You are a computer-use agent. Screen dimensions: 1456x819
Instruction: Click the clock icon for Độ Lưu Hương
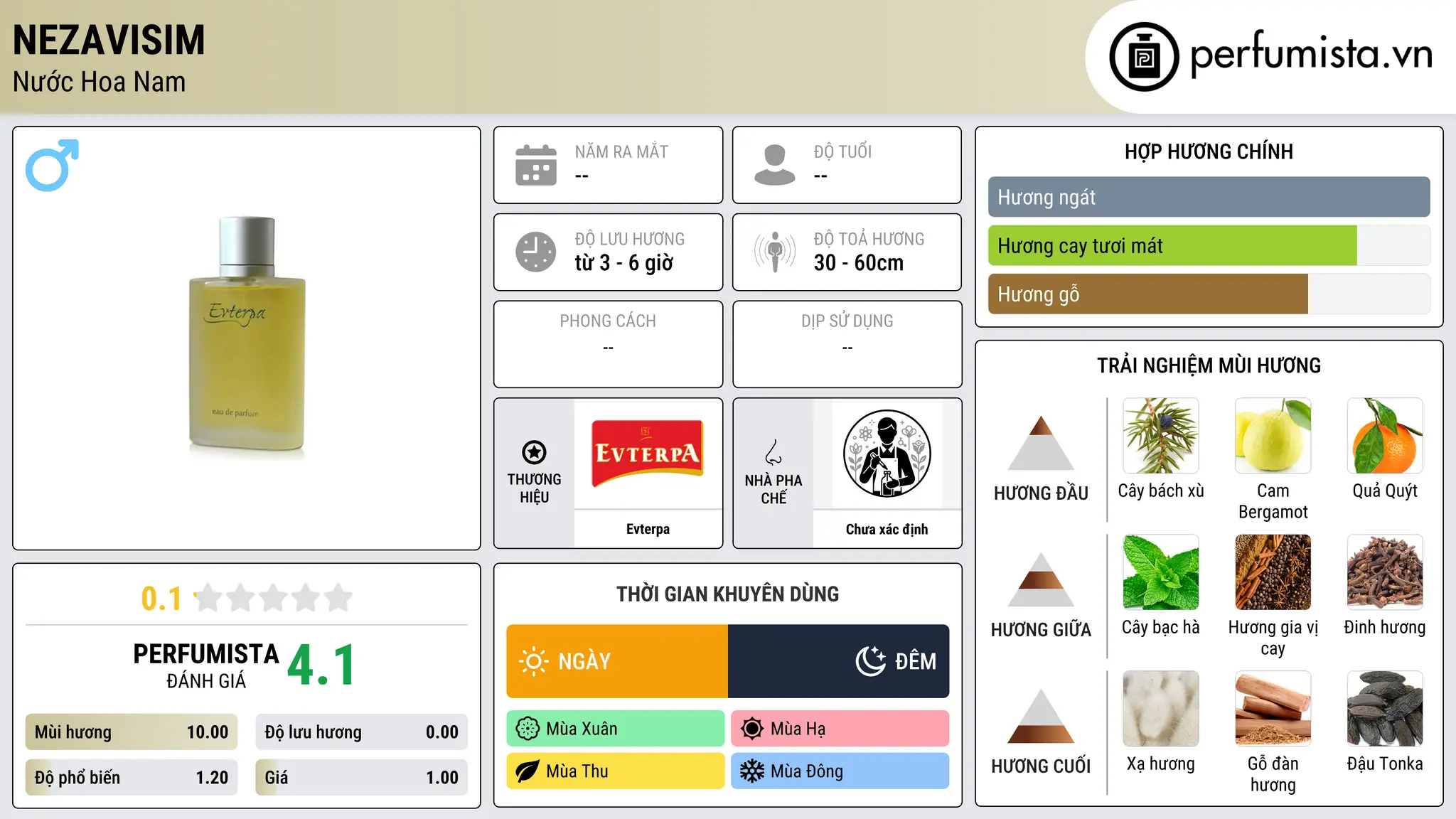click(536, 252)
